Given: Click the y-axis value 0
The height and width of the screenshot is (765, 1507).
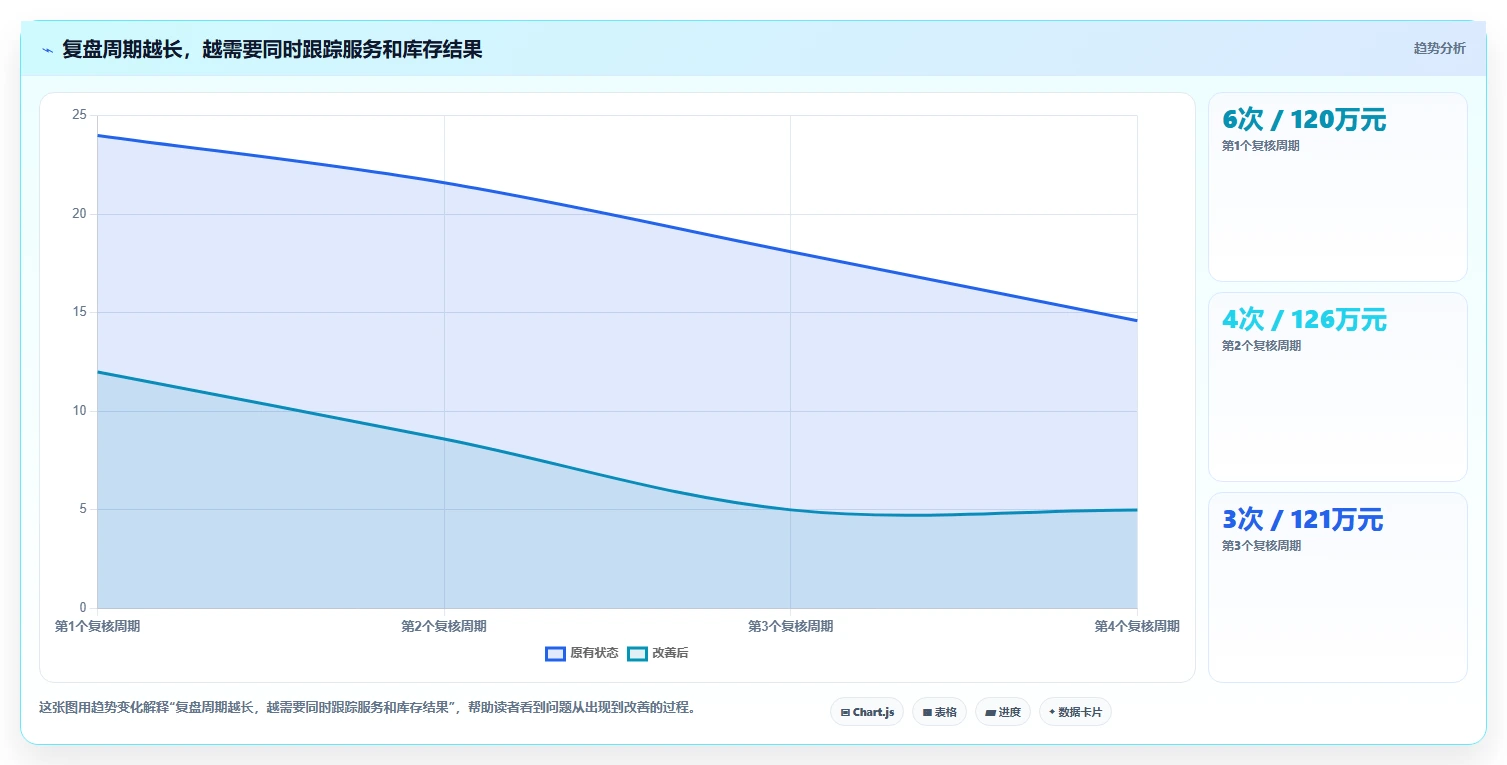Looking at the screenshot, I should pyautogui.click(x=83, y=608).
